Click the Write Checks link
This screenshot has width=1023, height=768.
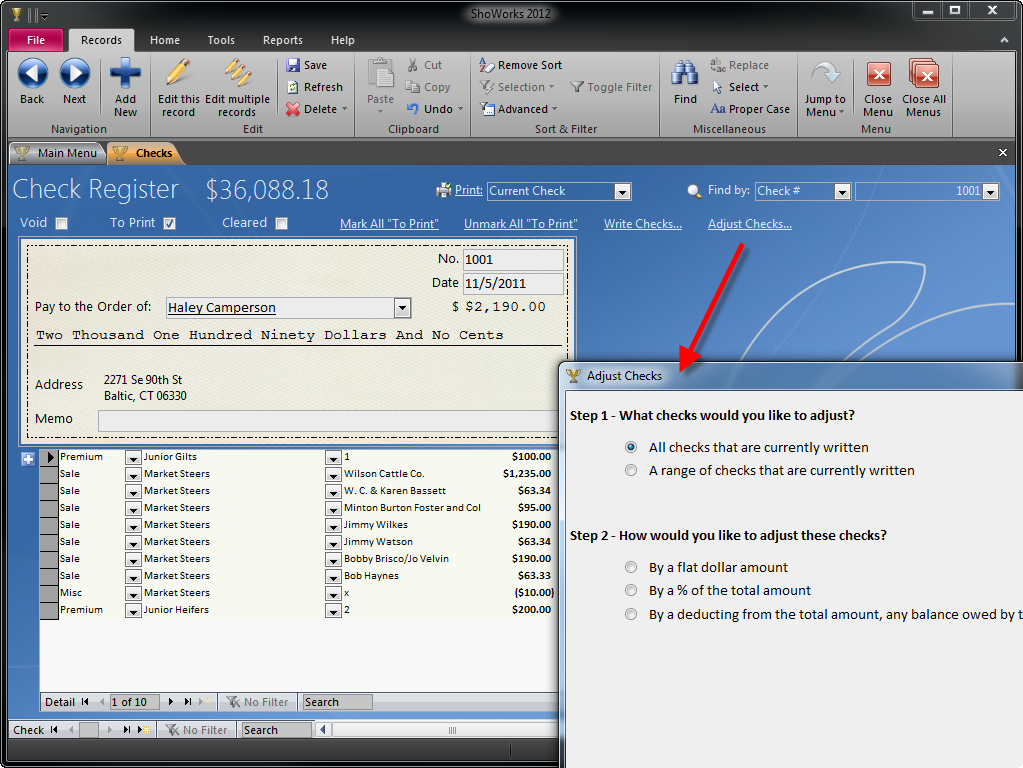pyautogui.click(x=643, y=223)
